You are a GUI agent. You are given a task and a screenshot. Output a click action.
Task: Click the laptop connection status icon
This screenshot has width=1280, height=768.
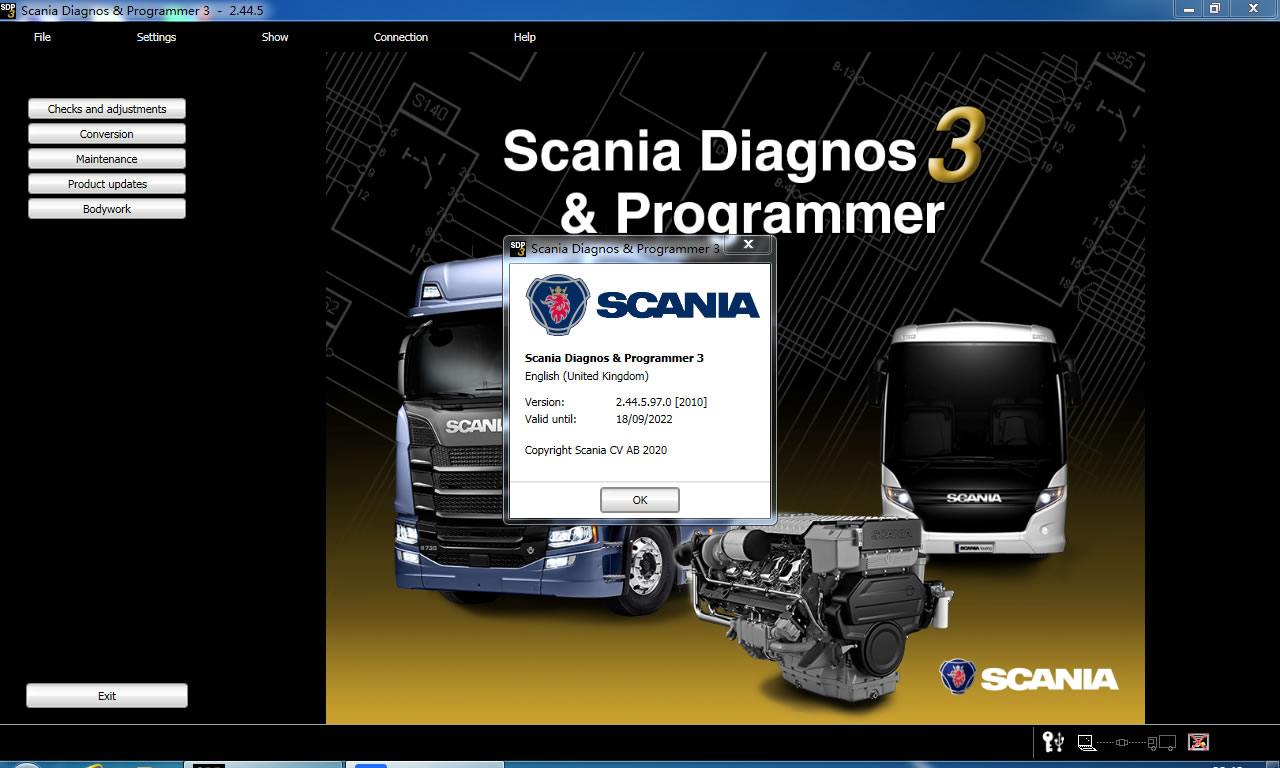(1086, 743)
